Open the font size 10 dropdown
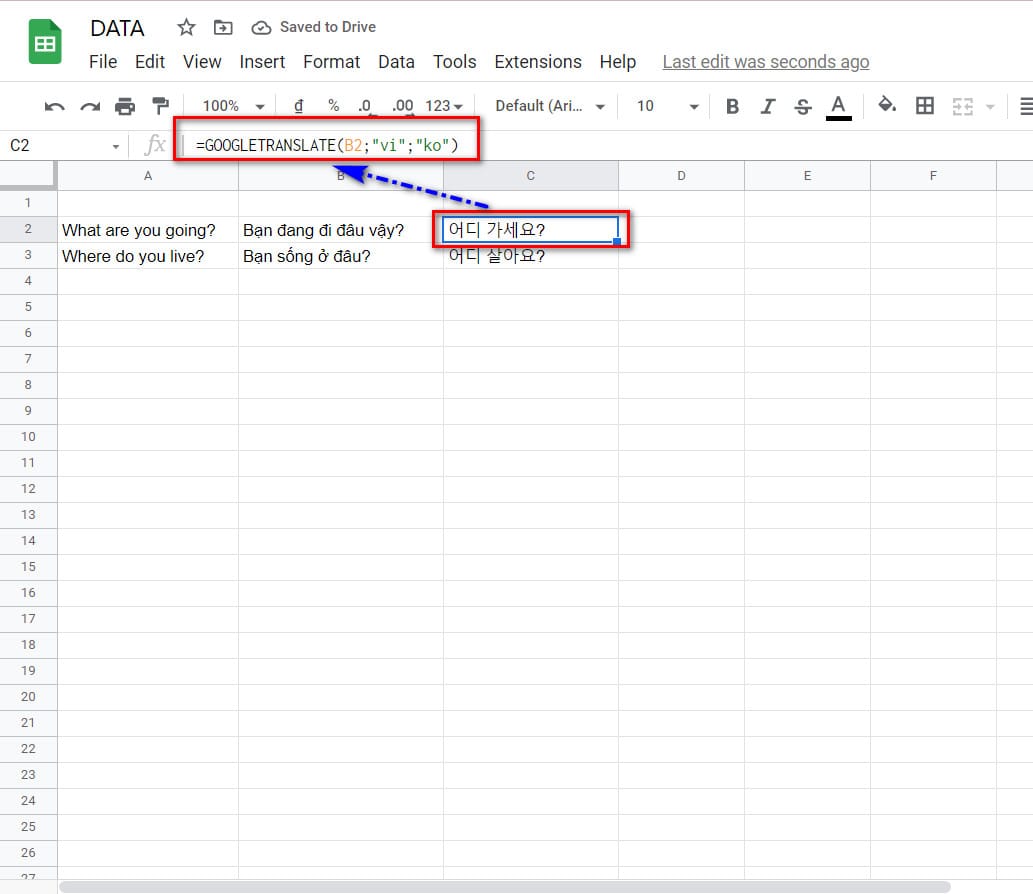Viewport: 1033px width, 894px height. point(667,106)
